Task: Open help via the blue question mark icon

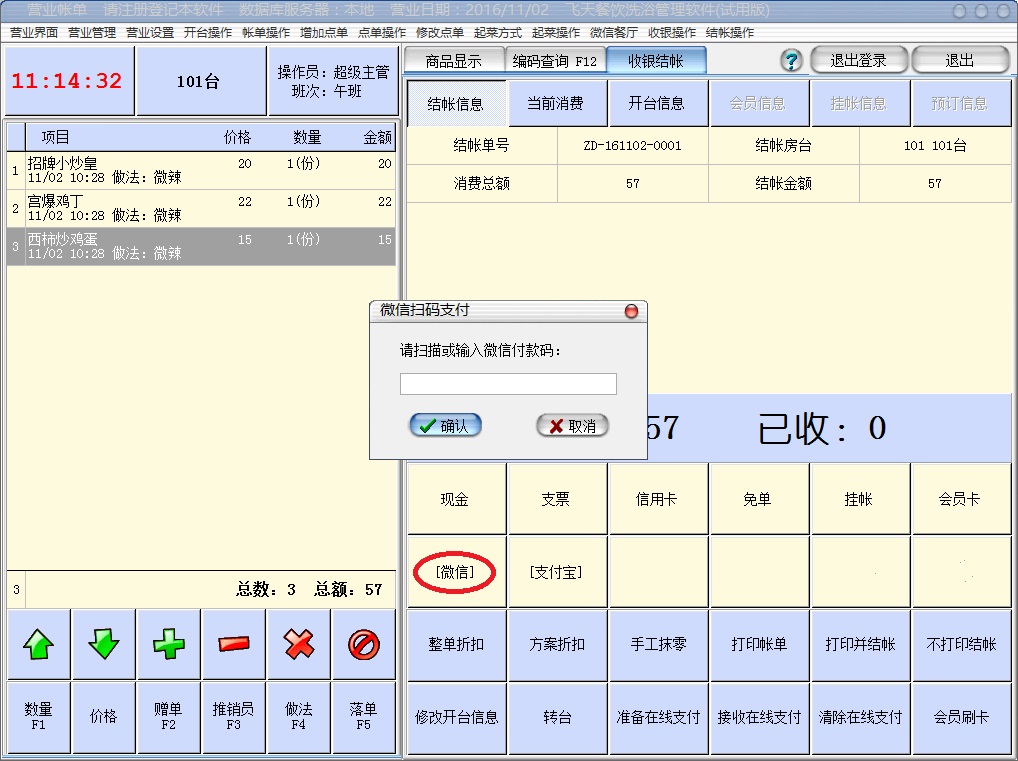Action: tap(791, 61)
